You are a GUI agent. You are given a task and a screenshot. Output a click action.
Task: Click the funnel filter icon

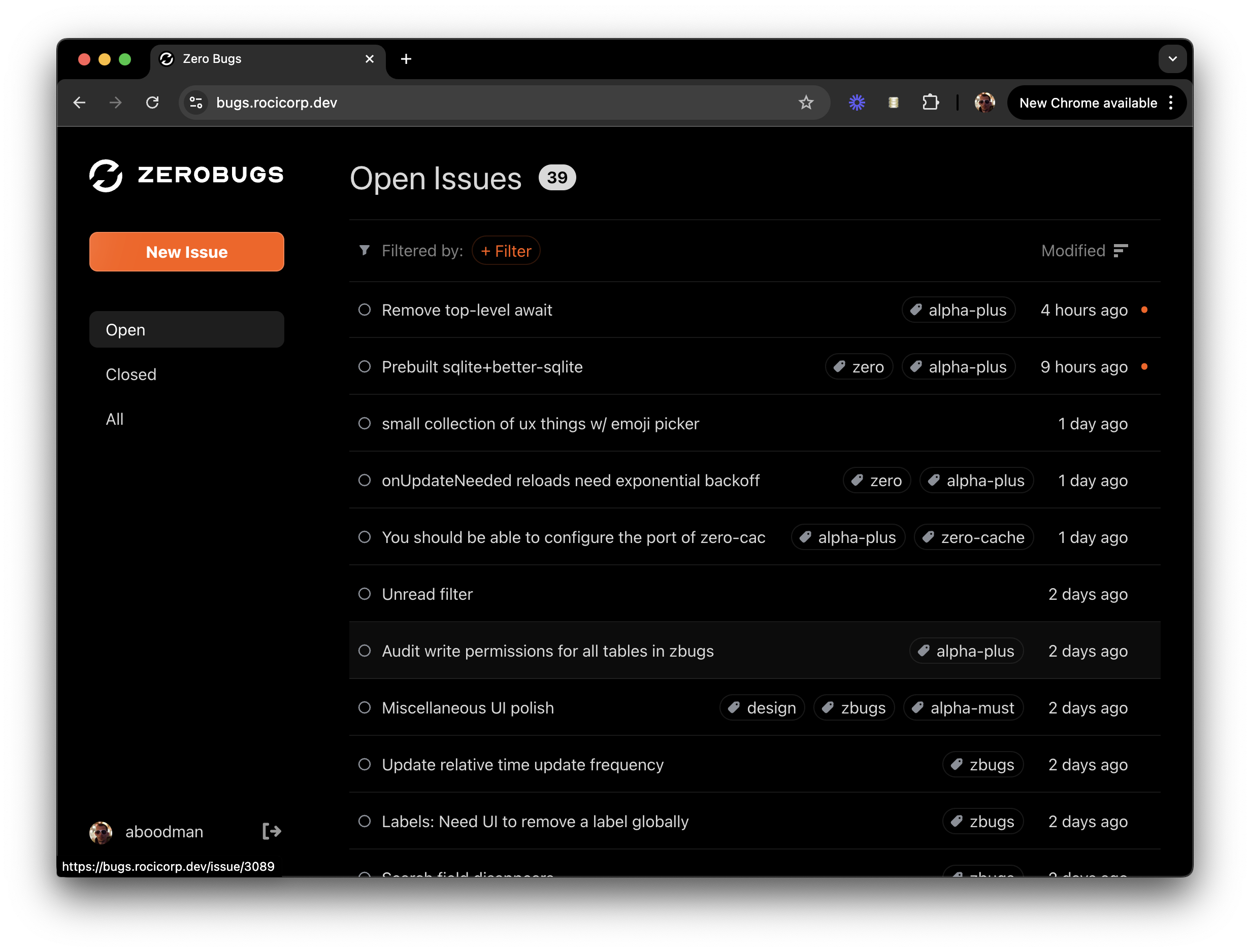point(365,251)
